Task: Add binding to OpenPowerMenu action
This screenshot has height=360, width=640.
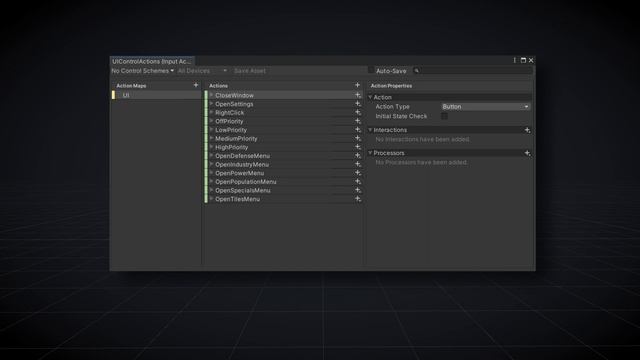Action: pyautogui.click(x=358, y=173)
